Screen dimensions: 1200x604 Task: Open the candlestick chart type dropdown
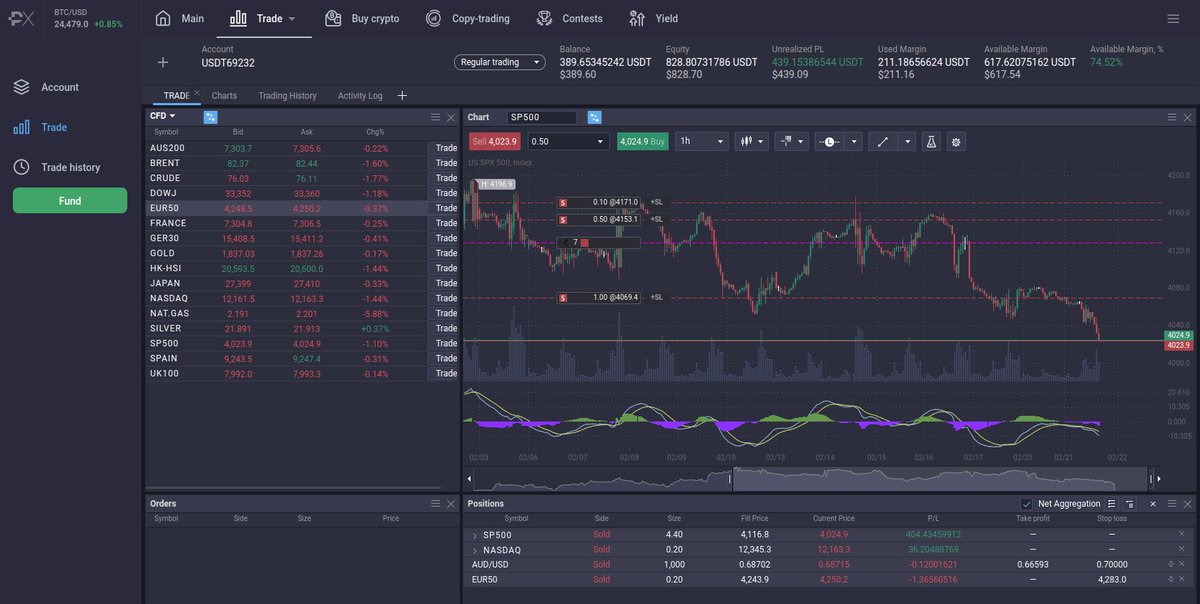(x=751, y=141)
